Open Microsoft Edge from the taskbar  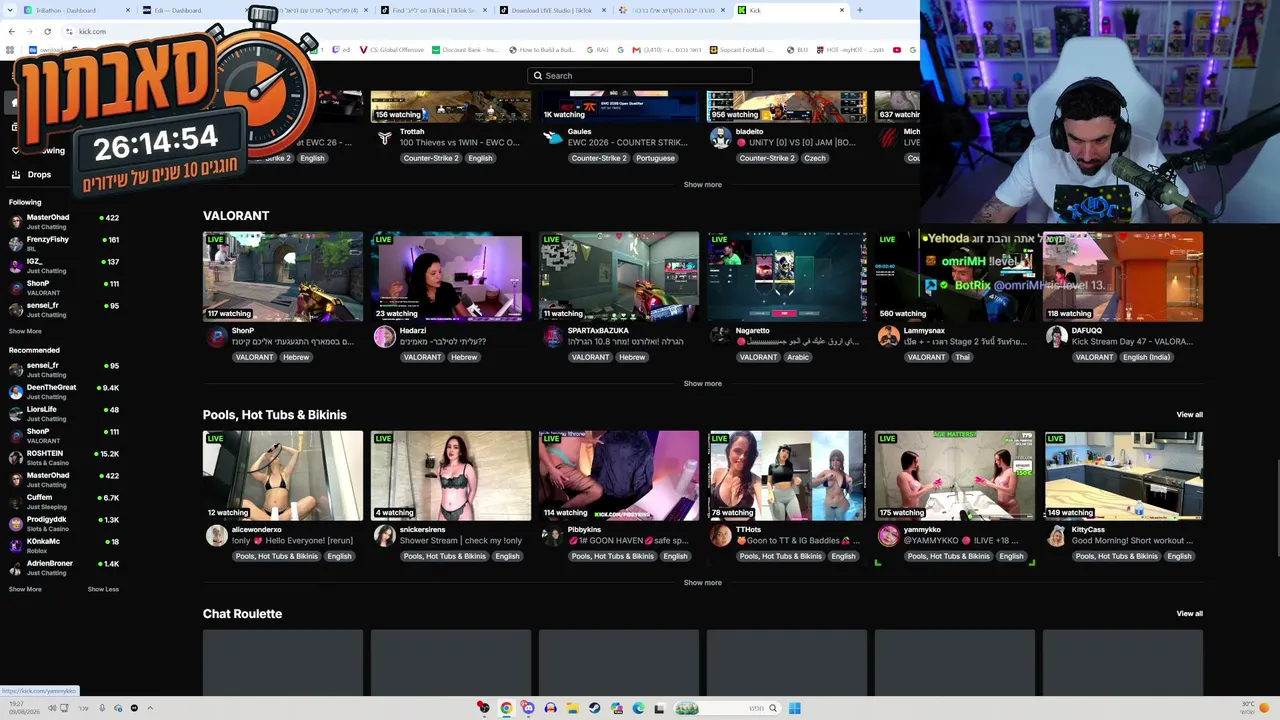[638, 708]
